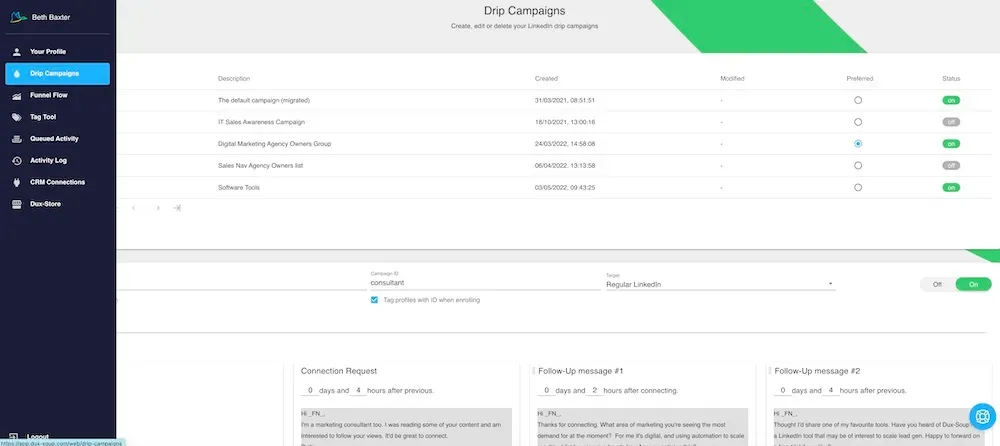Sort table by Created column header

[546, 78]
